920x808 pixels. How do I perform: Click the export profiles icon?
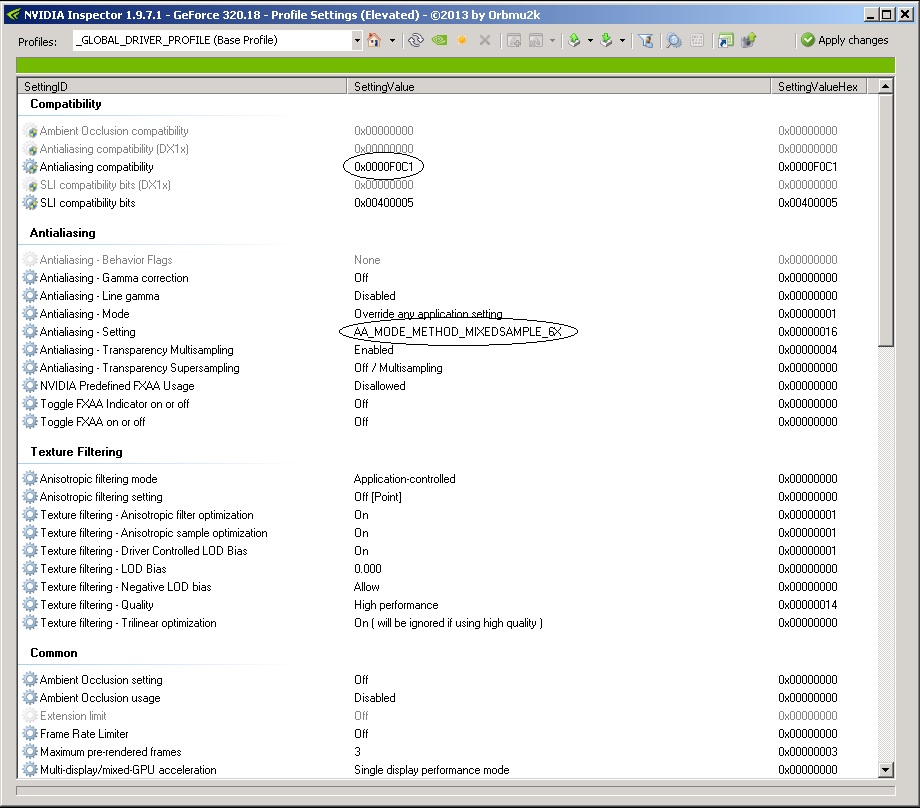(574, 40)
